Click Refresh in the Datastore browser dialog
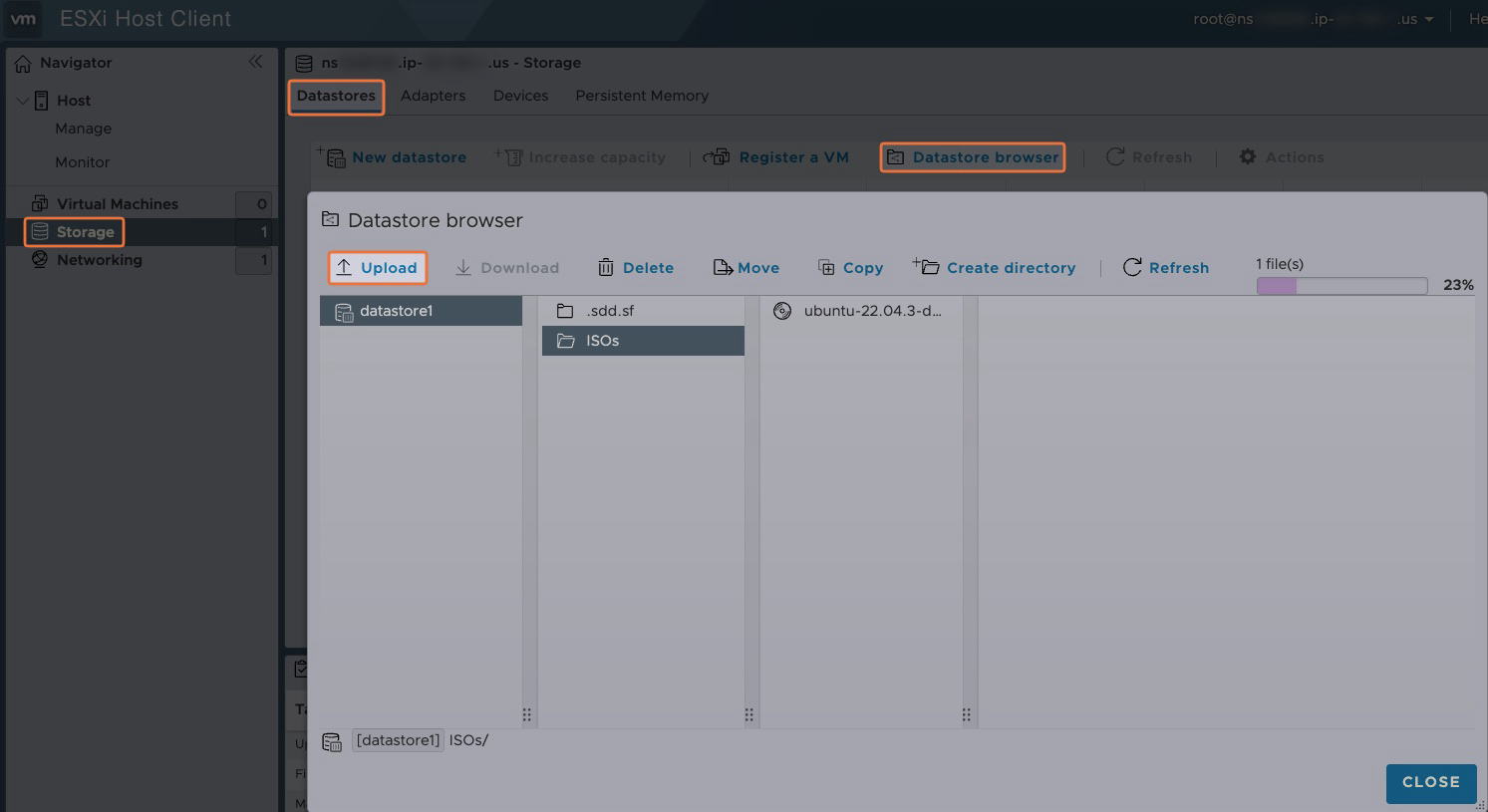Image resolution: width=1488 pixels, height=812 pixels. (1166, 268)
